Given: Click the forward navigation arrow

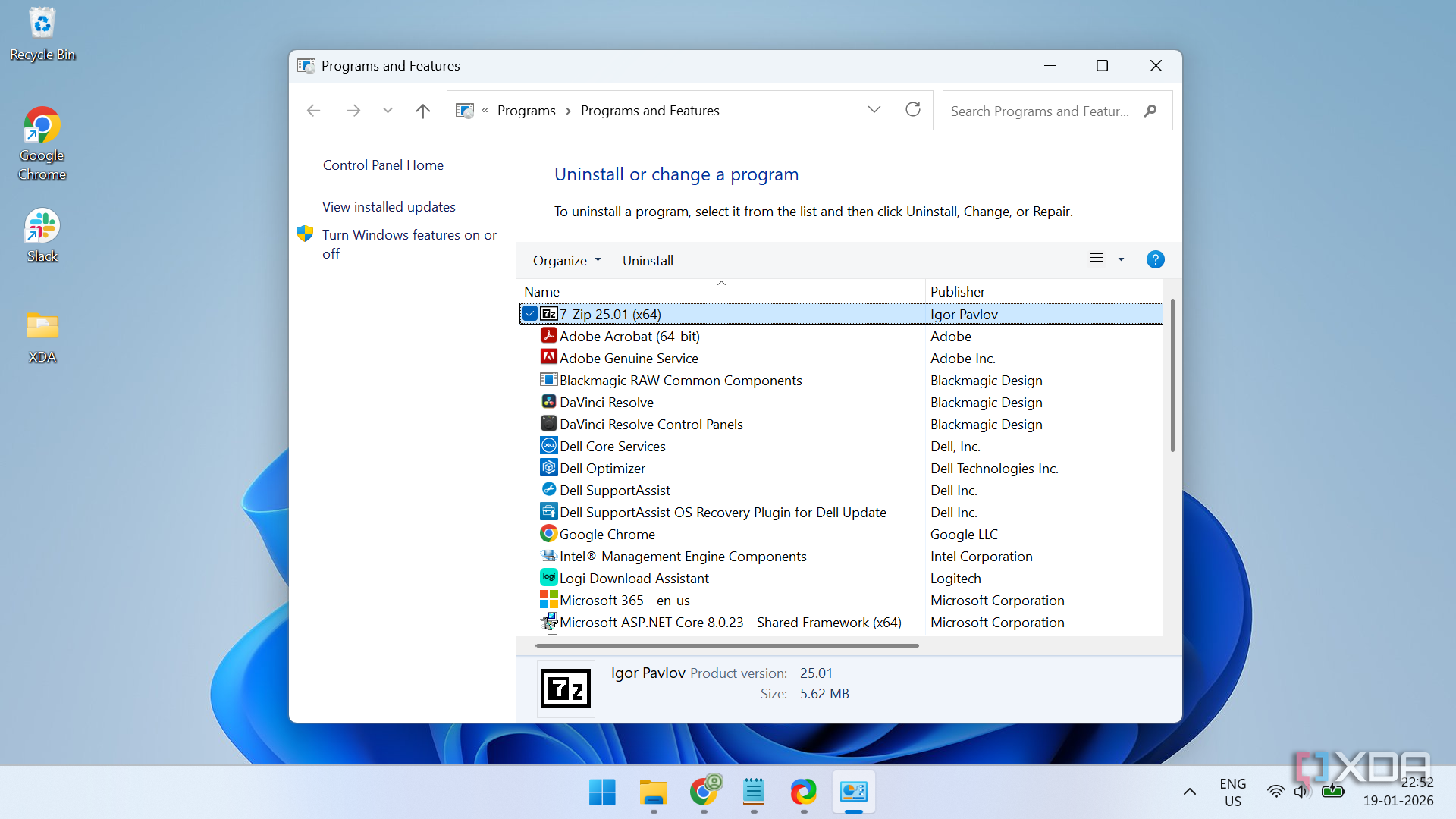Looking at the screenshot, I should pos(353,111).
